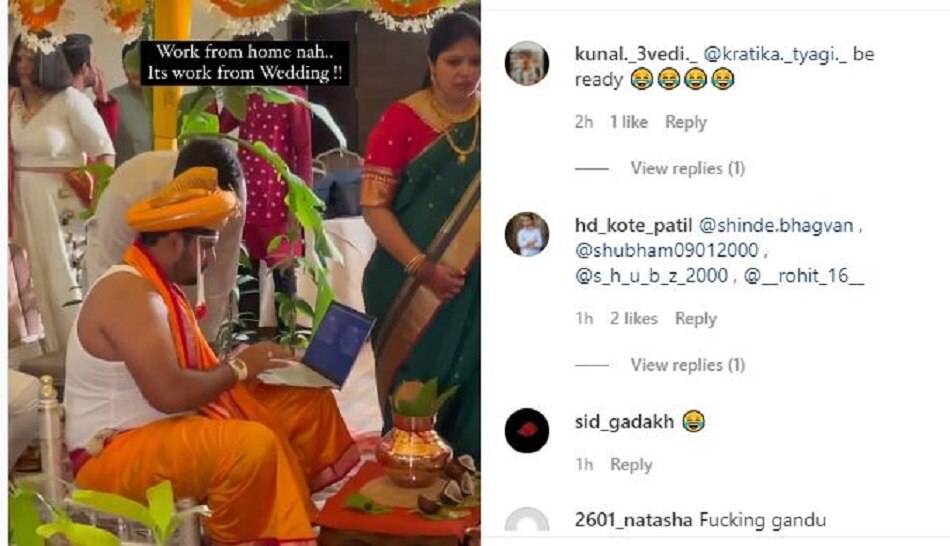This screenshot has height=546, width=950.
Task: View 1 like on kunal's comment
Action: point(629,122)
